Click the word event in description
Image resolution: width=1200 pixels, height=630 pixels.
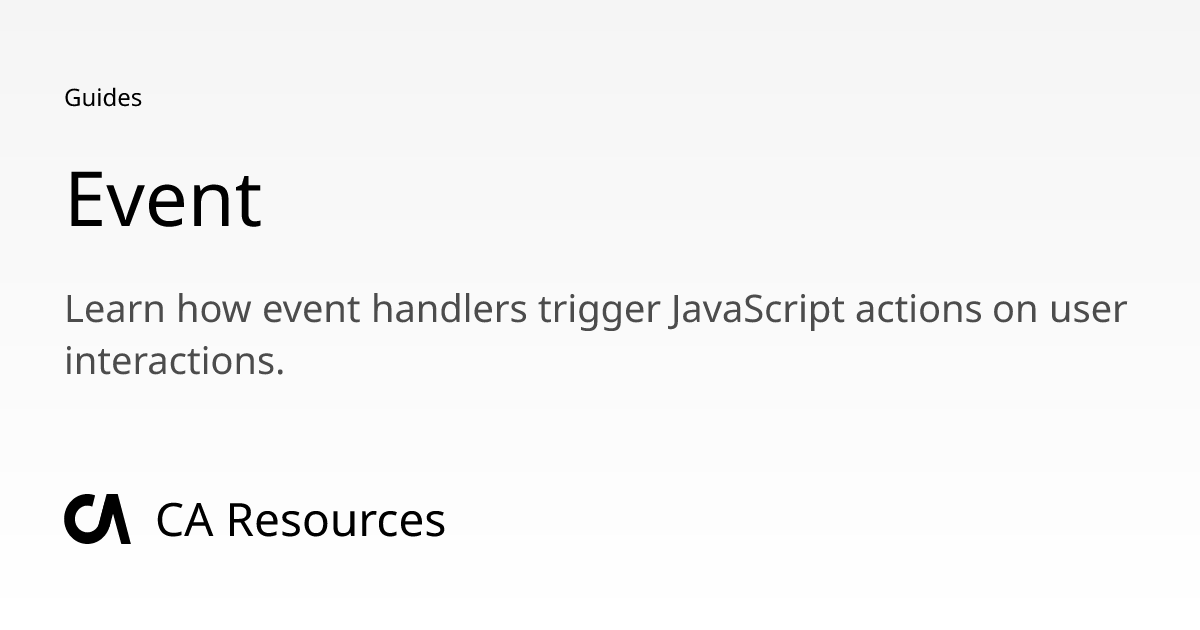pyautogui.click(x=311, y=311)
